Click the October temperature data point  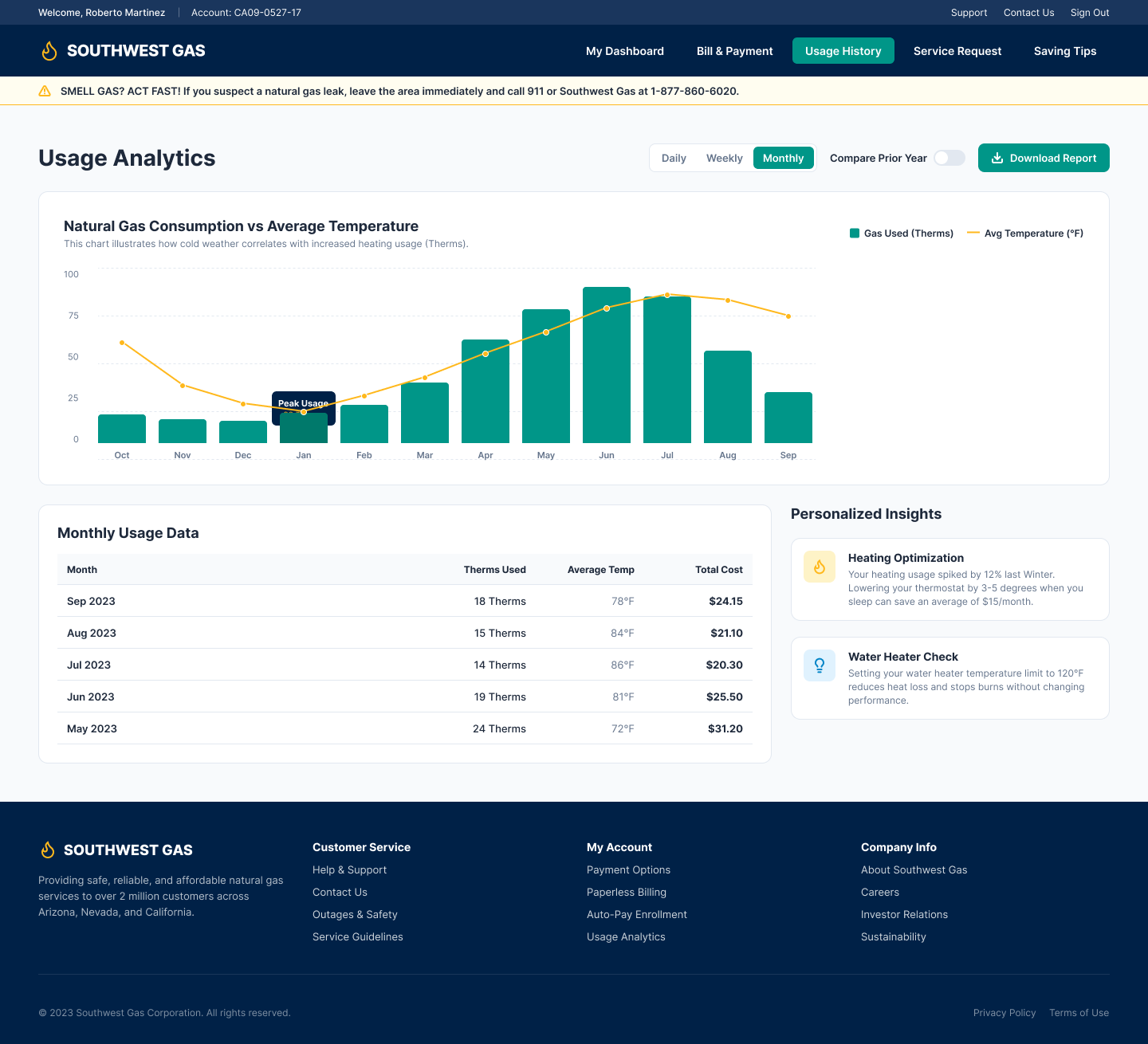tap(122, 343)
